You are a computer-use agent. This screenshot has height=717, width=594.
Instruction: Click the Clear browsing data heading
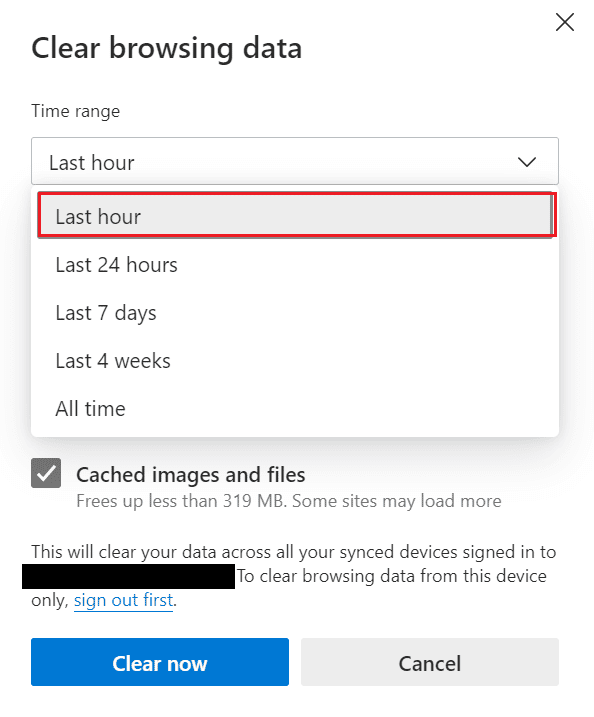tap(166, 48)
